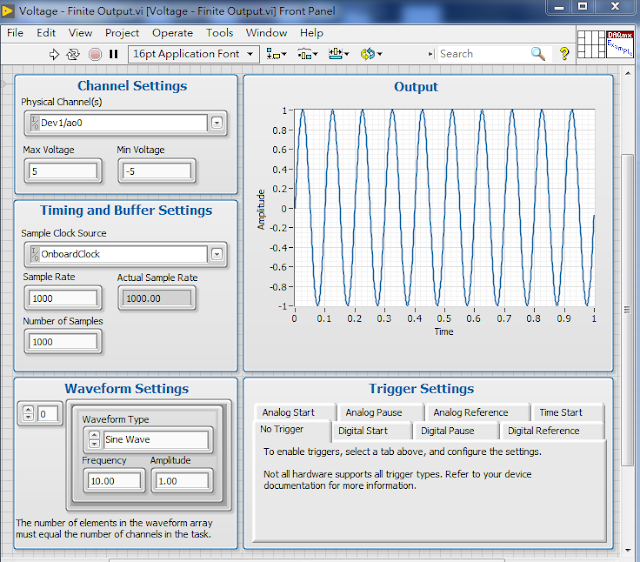Click the LabVIEW icon in the title bar

click(7, 11)
